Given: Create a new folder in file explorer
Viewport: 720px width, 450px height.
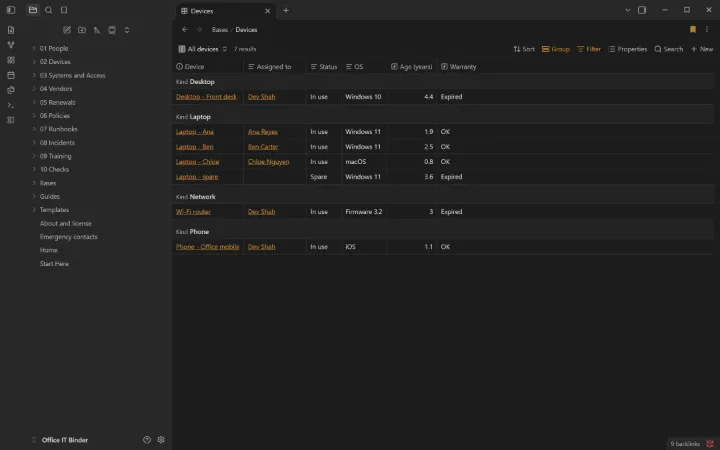Looking at the screenshot, I should [82, 30].
